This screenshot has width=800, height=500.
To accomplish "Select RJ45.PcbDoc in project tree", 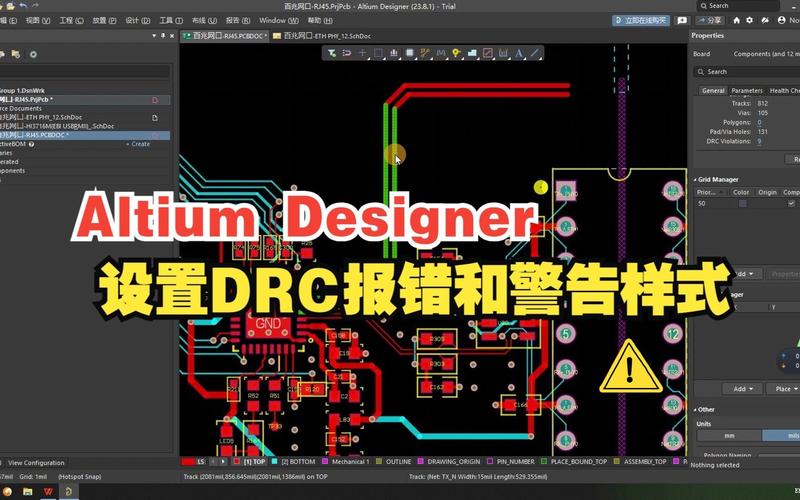I will (x=84, y=135).
